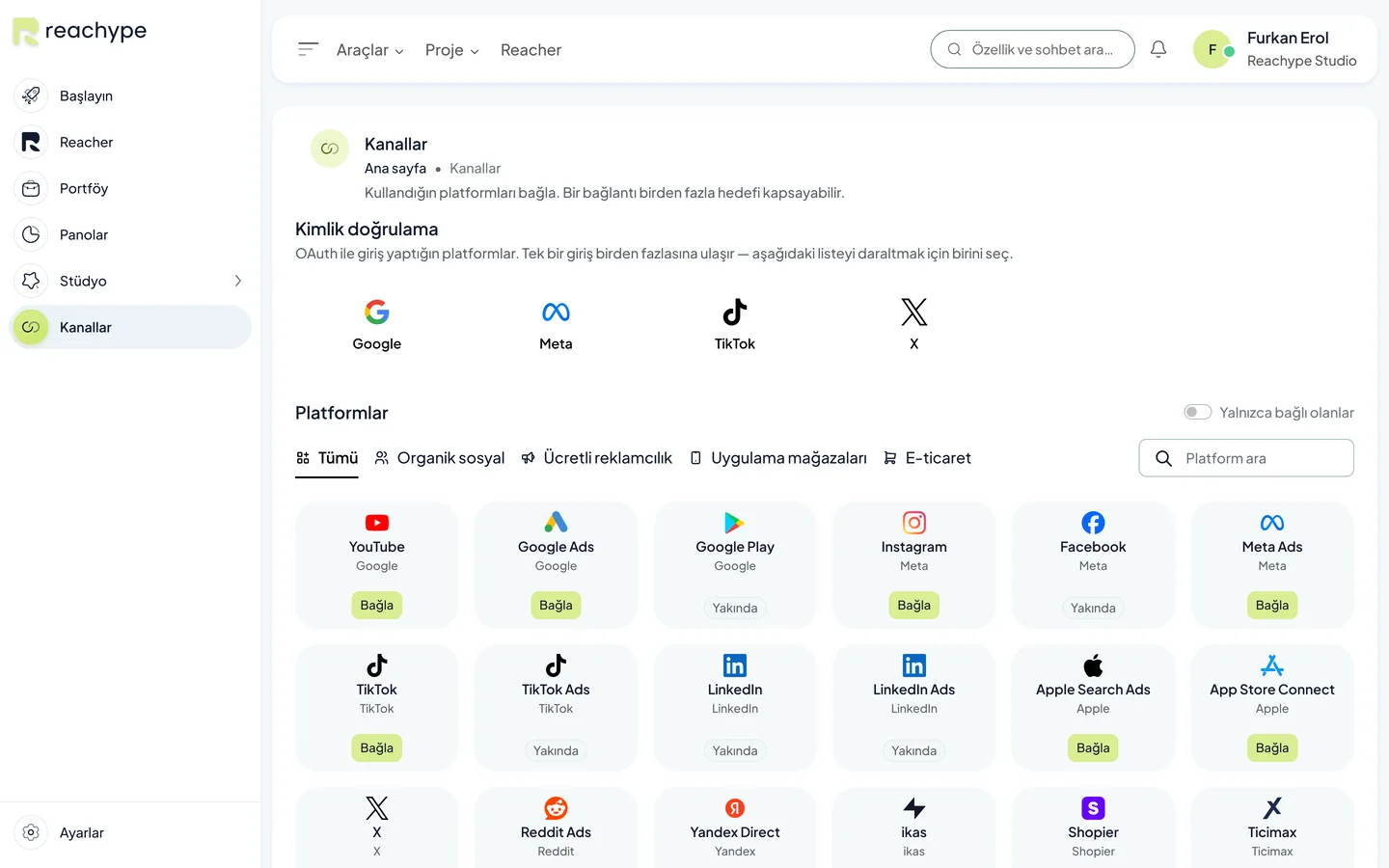Click the reachype logo
This screenshot has height=868, width=1389.
pos(79,31)
